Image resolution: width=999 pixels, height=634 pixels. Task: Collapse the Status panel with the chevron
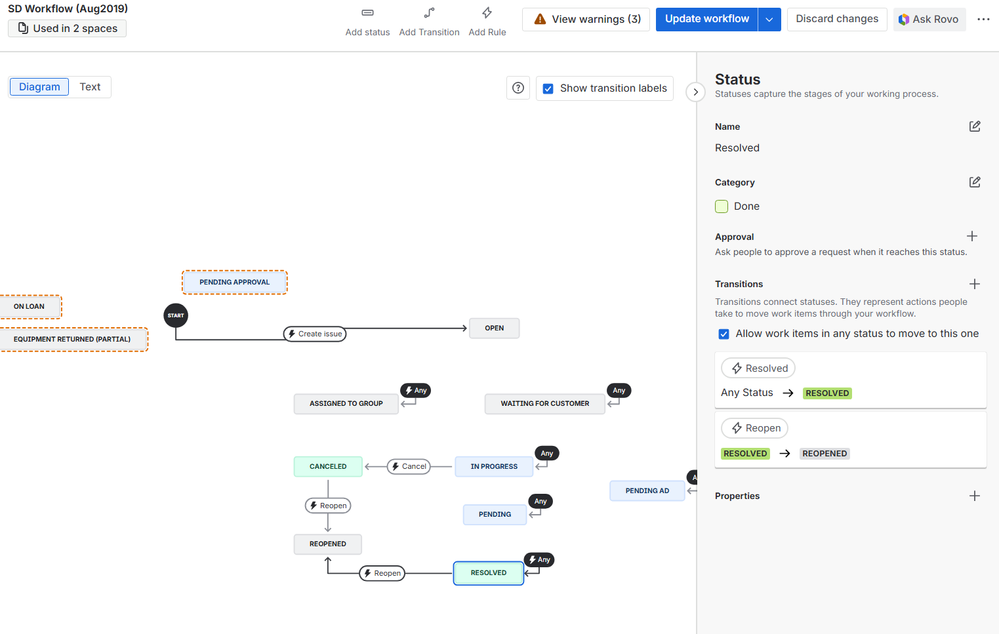(696, 90)
